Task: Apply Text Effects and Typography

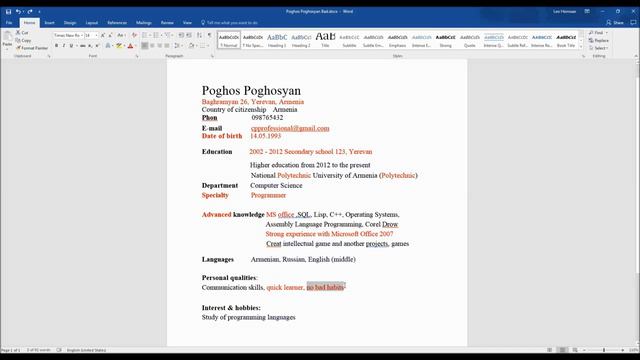Action: tap(108, 46)
